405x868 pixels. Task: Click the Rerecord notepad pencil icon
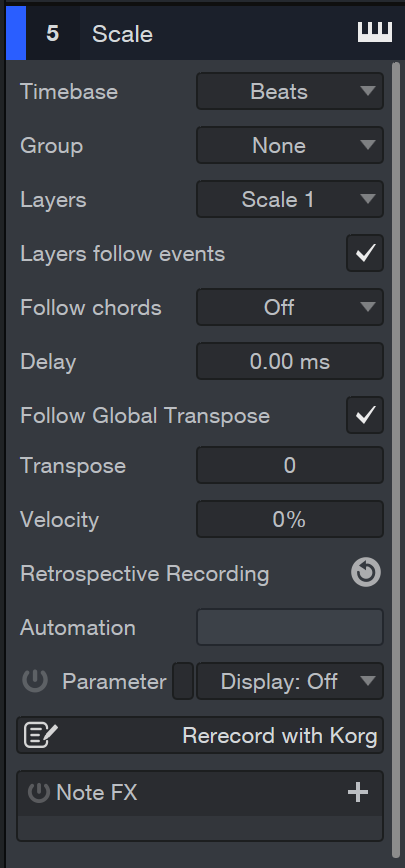40,735
